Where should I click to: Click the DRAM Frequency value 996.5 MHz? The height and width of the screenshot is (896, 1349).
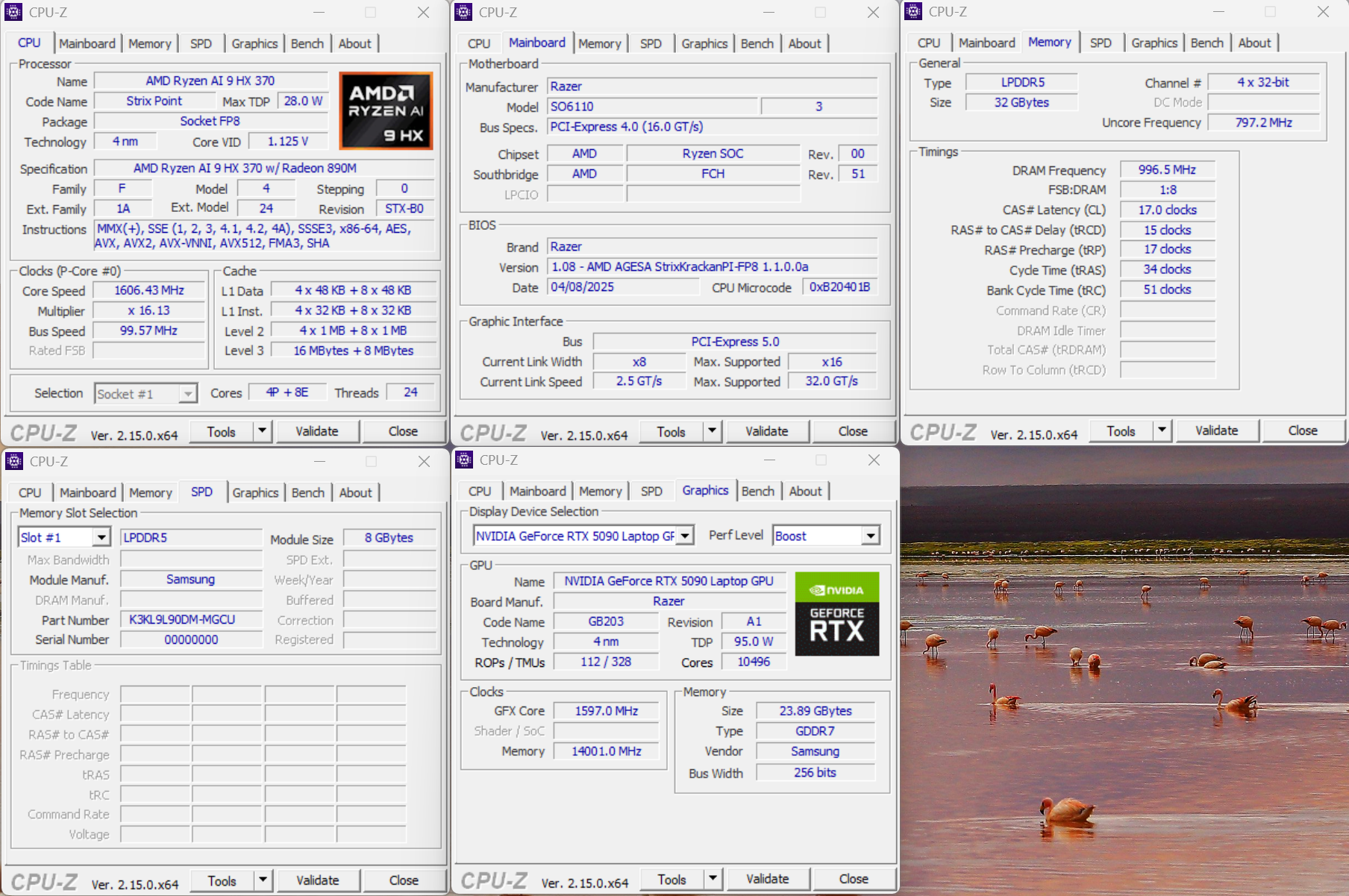click(1167, 170)
